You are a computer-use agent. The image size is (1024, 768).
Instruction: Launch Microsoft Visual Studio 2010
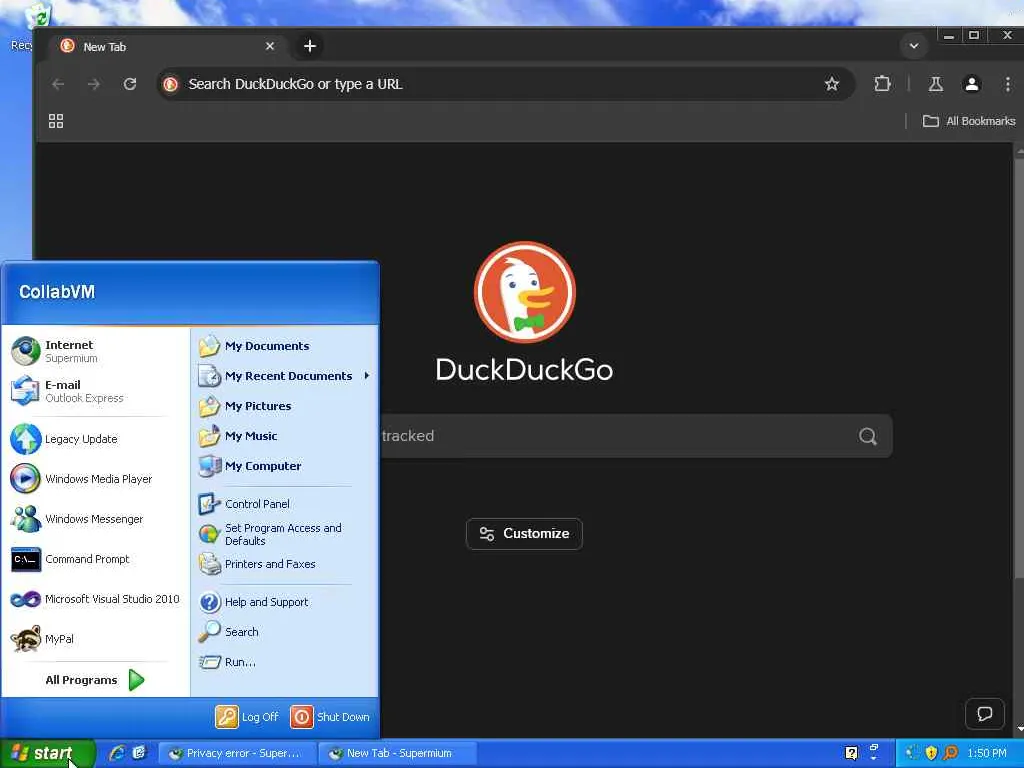pyautogui.click(x=95, y=599)
